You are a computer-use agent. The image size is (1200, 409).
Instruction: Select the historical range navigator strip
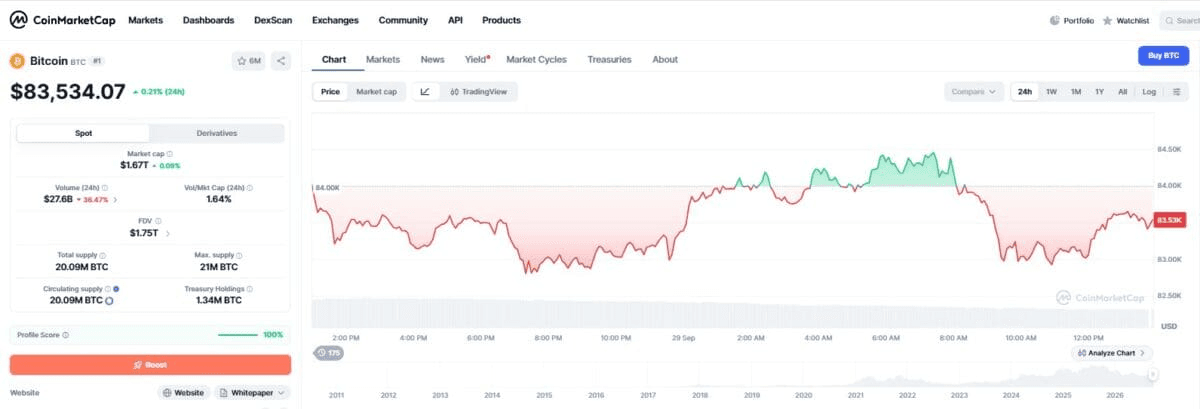pos(735,374)
